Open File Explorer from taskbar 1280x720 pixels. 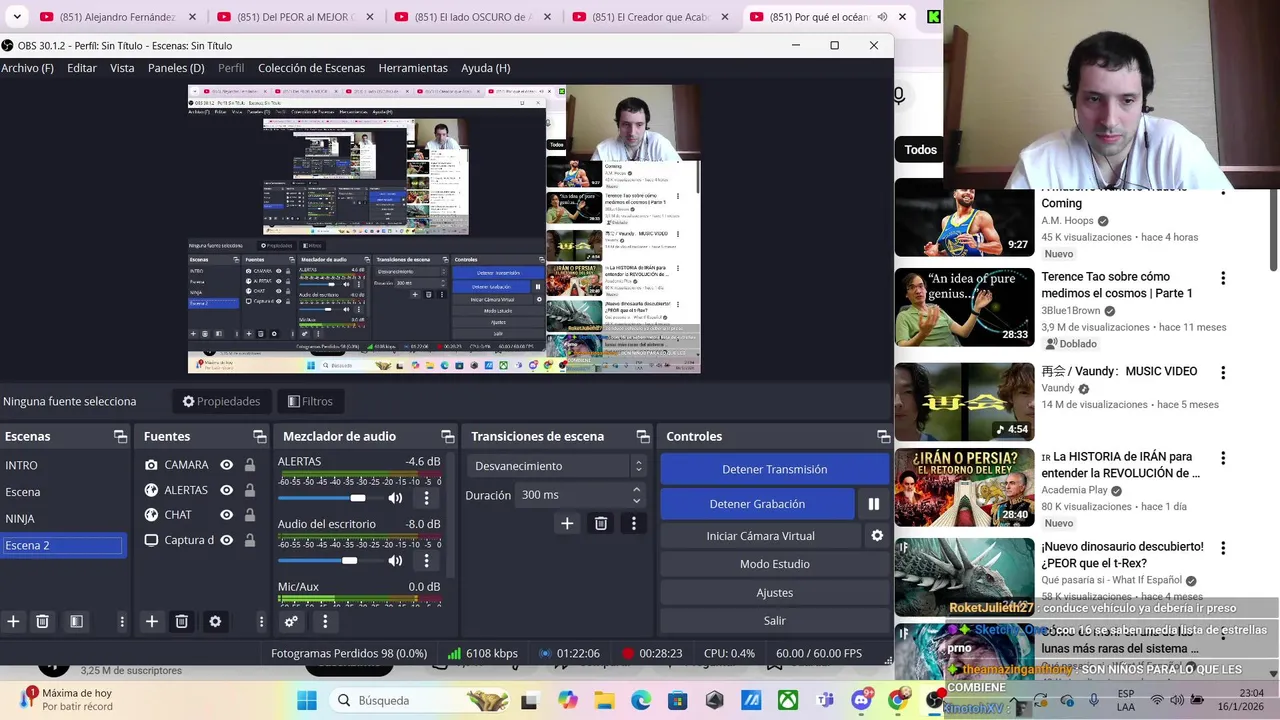click(604, 700)
